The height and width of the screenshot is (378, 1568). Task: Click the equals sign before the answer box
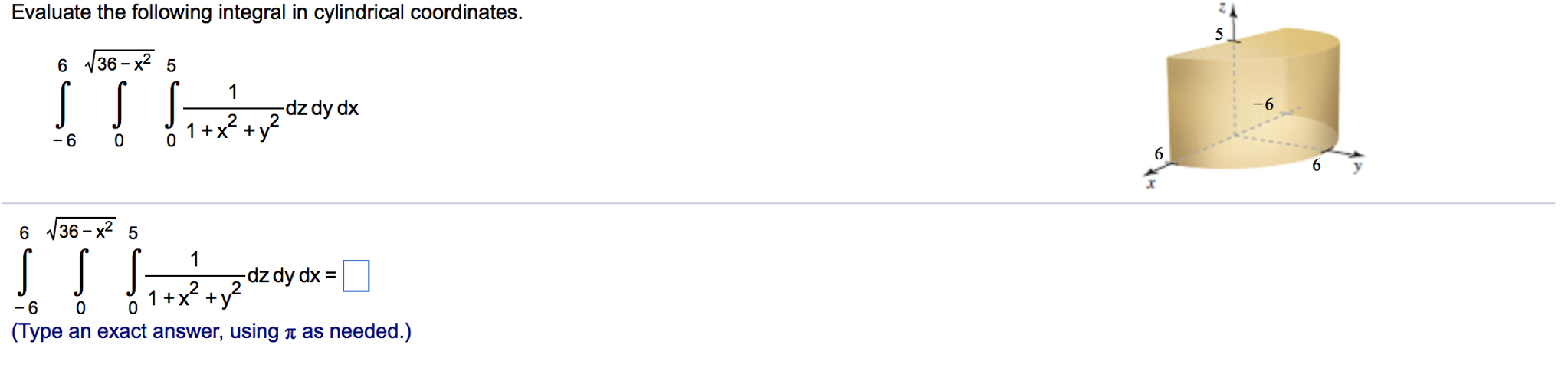[x=330, y=275]
